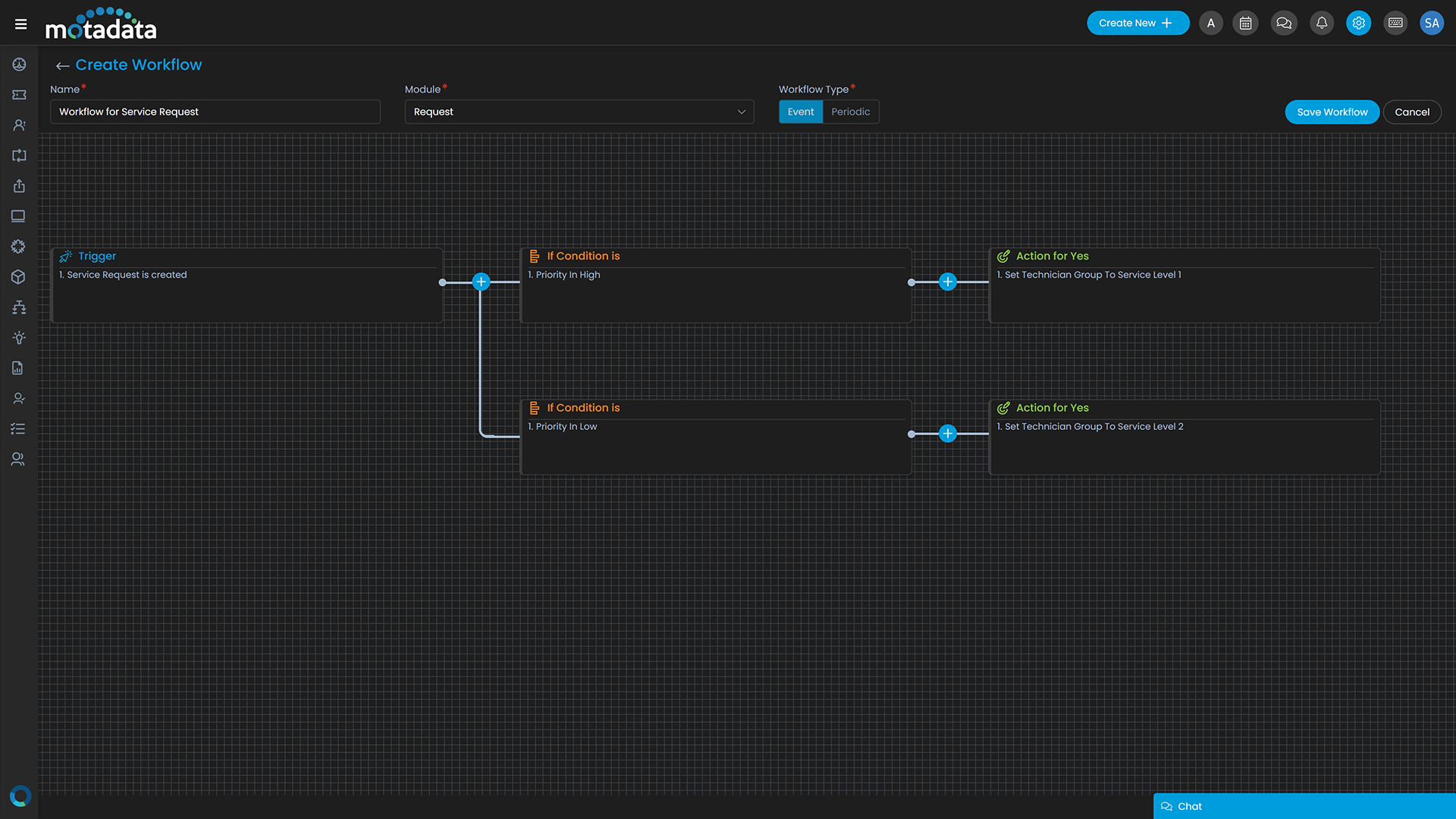Click the plus connector between Condition and Action Level 1

pyautogui.click(x=947, y=281)
